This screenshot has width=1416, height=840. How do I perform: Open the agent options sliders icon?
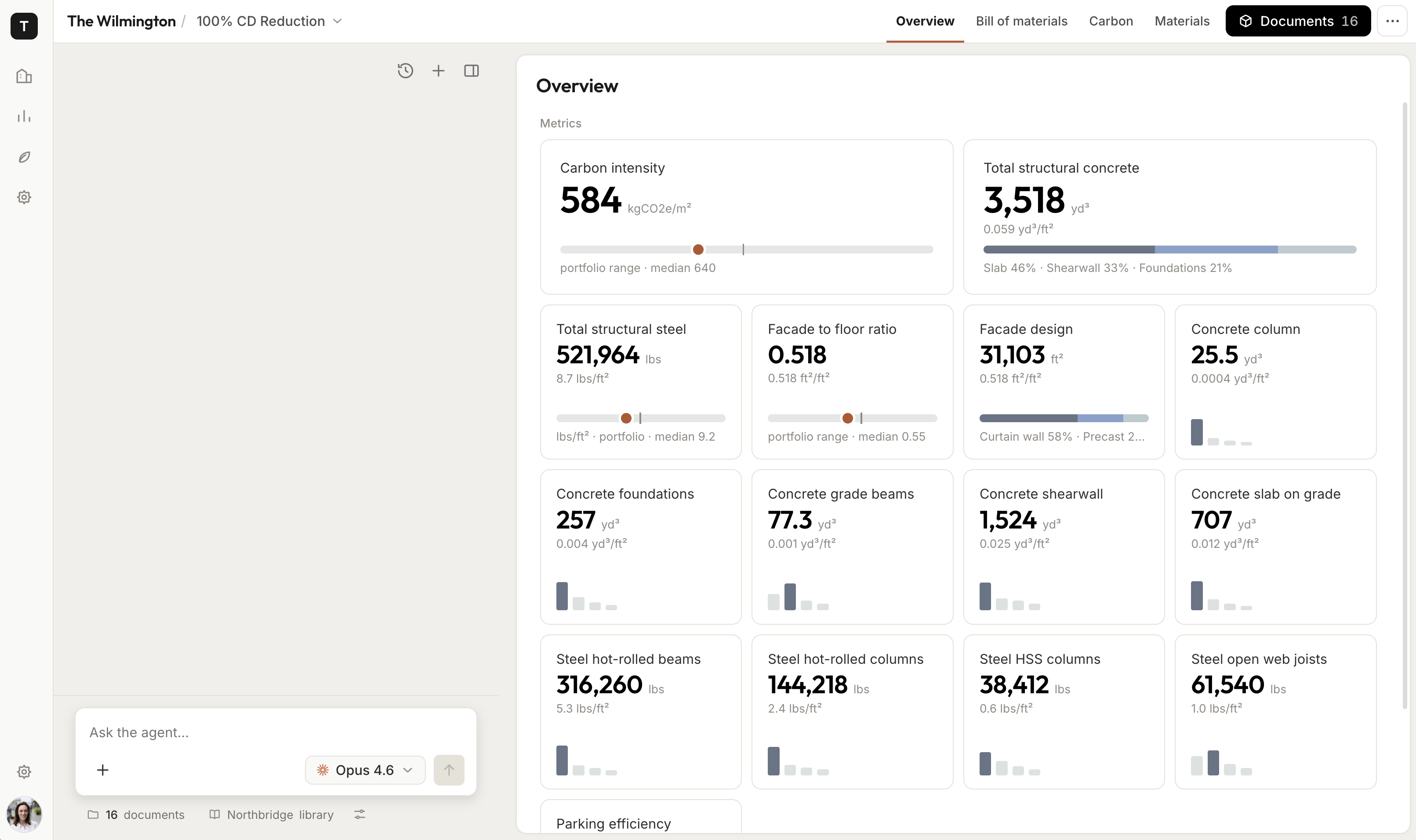pos(359,815)
